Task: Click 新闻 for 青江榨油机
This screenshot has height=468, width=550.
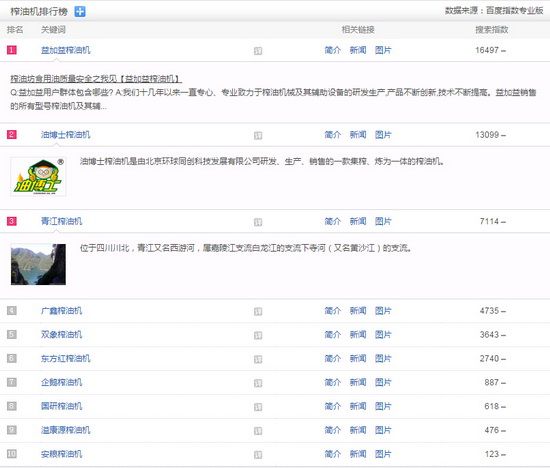Action: coord(358,221)
